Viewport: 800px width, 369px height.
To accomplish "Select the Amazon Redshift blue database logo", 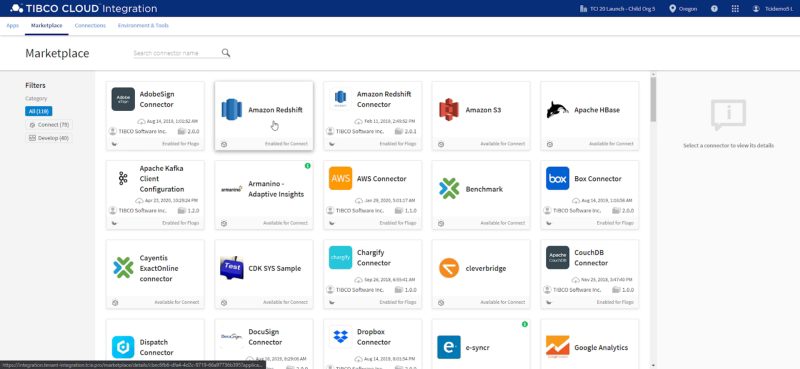I will (232, 110).
